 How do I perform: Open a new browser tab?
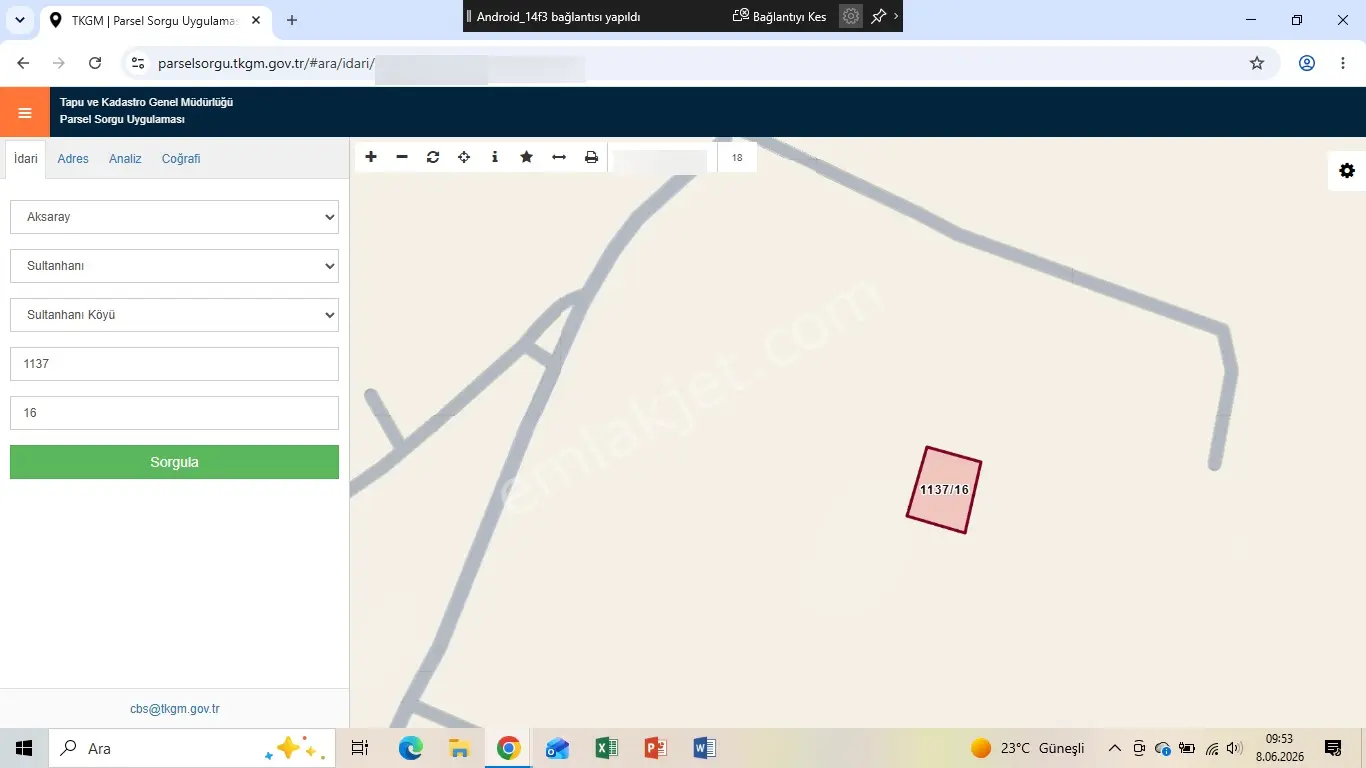292,20
